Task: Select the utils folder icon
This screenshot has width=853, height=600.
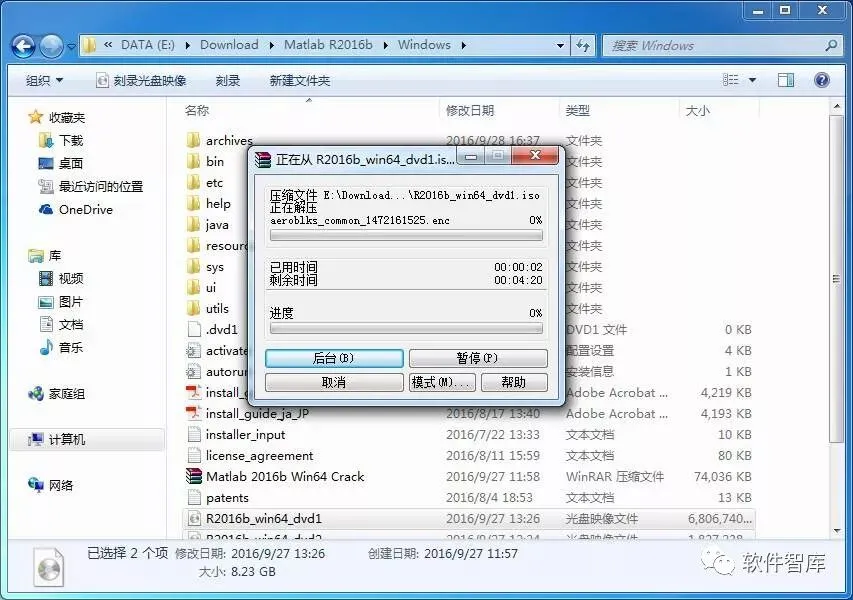Action: [193, 309]
